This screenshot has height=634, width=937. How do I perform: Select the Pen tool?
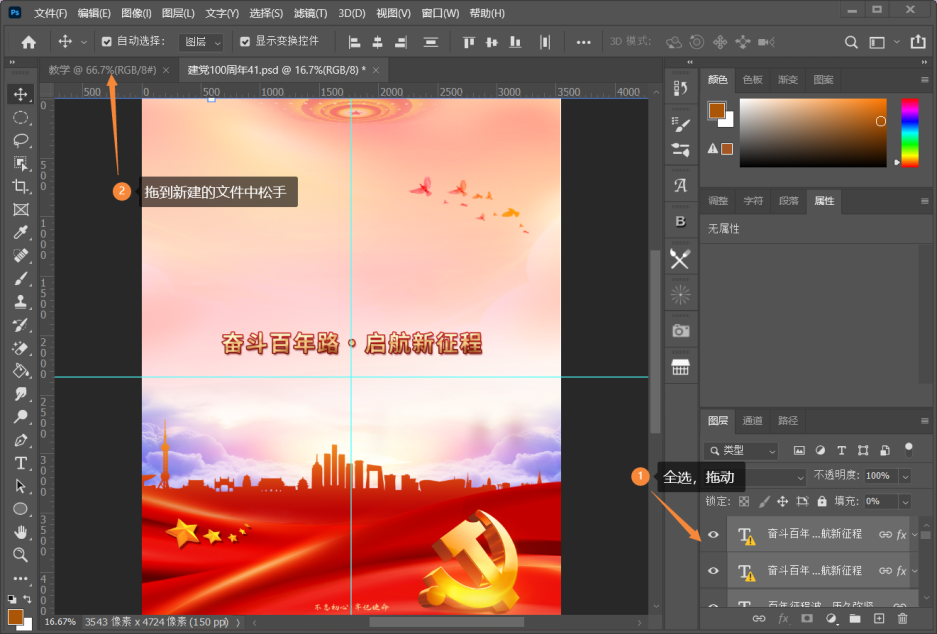(x=20, y=440)
